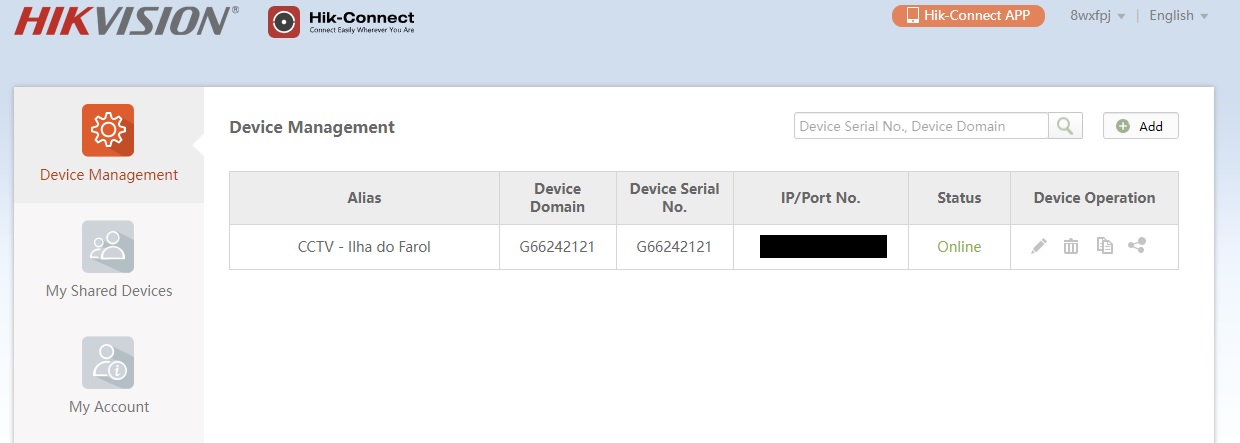Open the English language dropdown
Screen dimensions: 1240x443
click(1178, 16)
